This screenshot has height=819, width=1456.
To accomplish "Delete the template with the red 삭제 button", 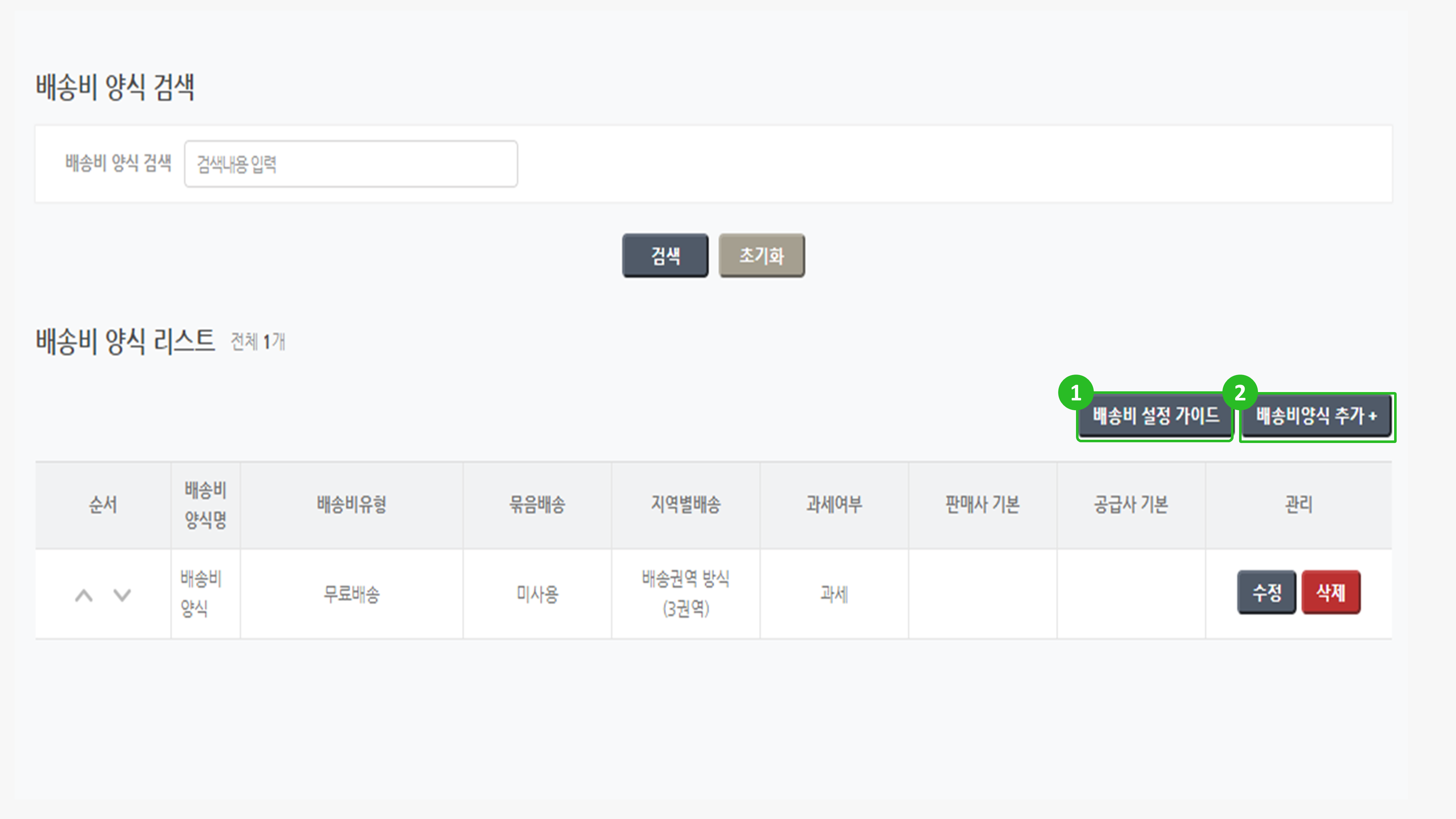I will (1330, 592).
